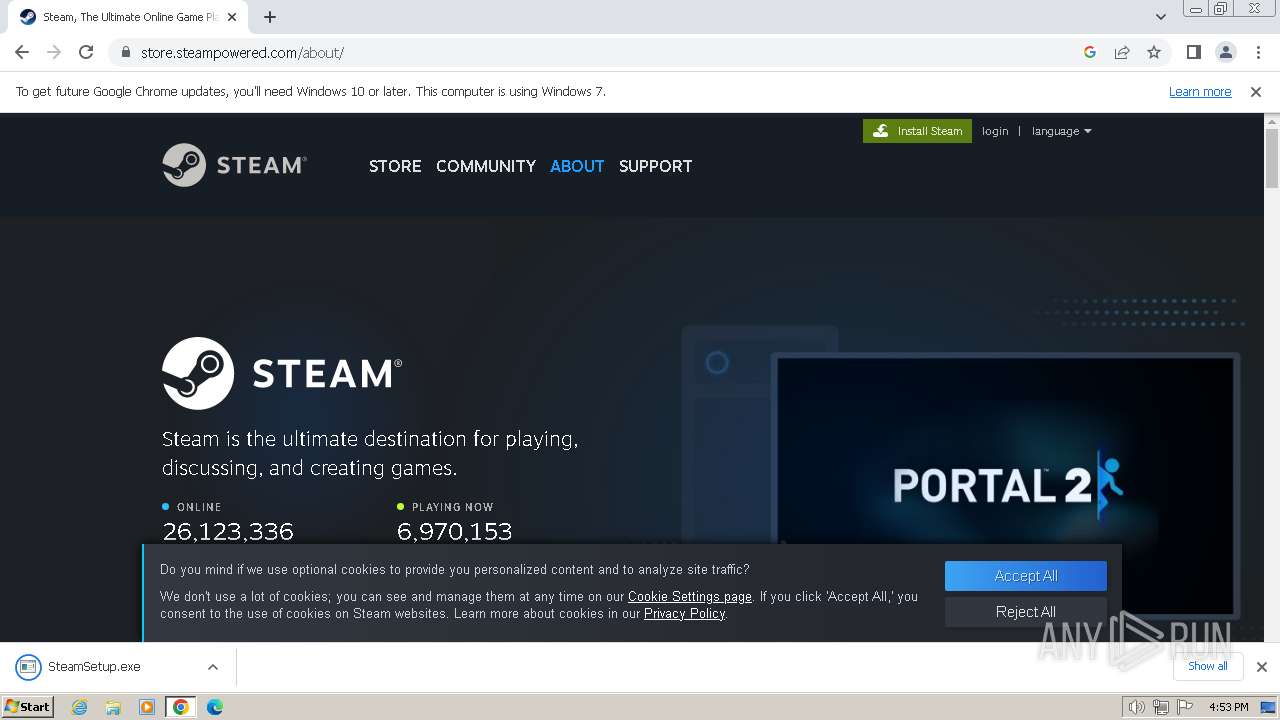Open the COMMUNITY menu

coord(486,166)
